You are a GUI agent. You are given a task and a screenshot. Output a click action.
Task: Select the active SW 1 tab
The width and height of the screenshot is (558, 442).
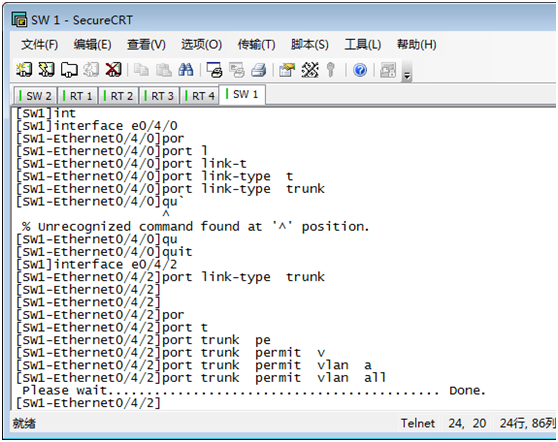point(242,94)
